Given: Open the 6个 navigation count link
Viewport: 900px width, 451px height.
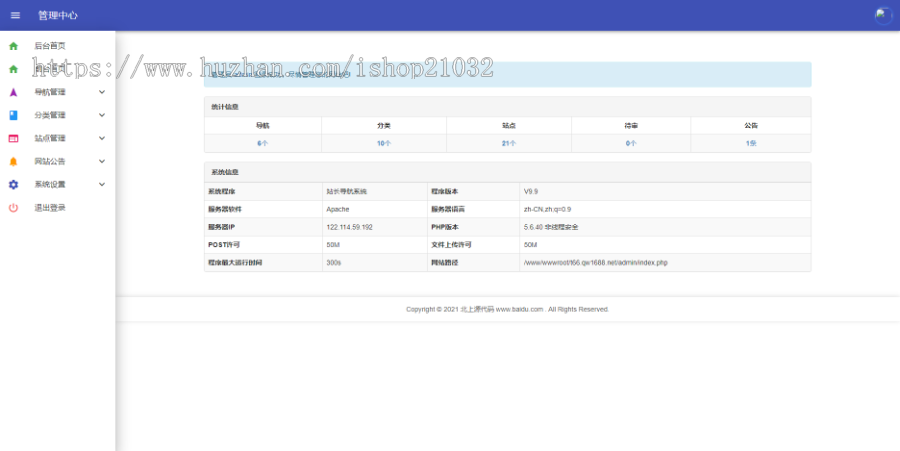Looking at the screenshot, I should [x=262, y=143].
